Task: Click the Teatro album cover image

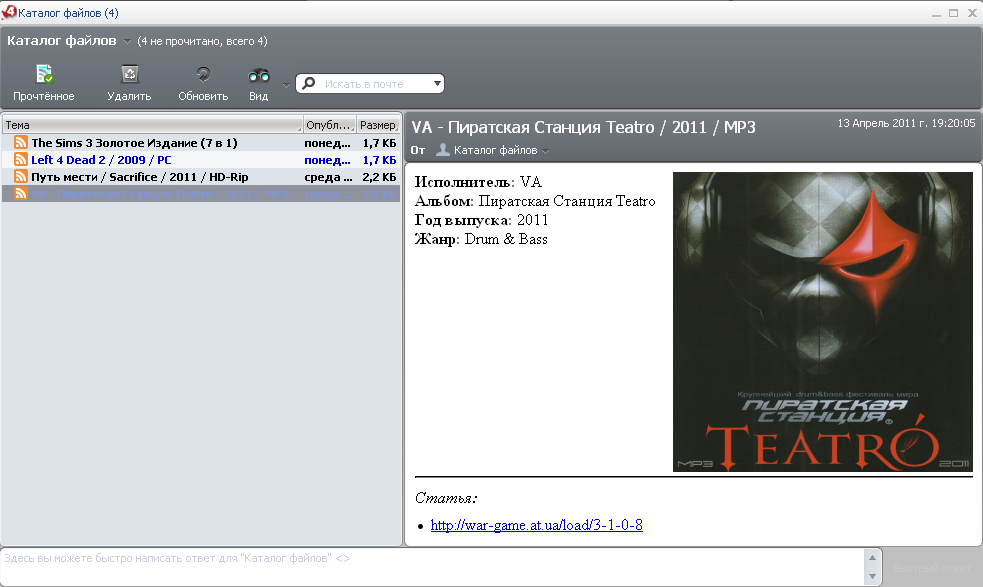Action: [x=822, y=321]
